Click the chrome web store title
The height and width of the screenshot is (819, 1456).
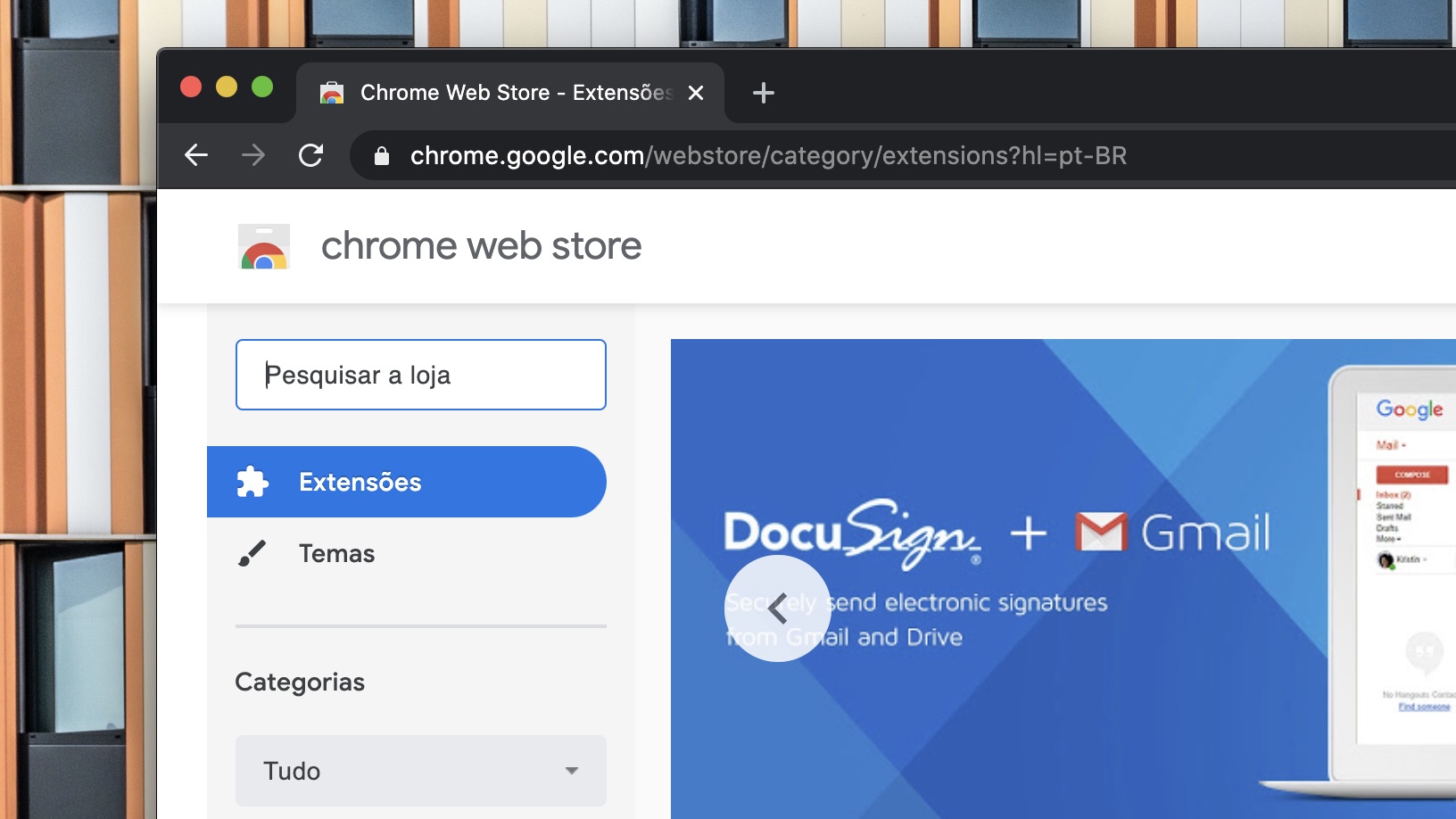(481, 245)
